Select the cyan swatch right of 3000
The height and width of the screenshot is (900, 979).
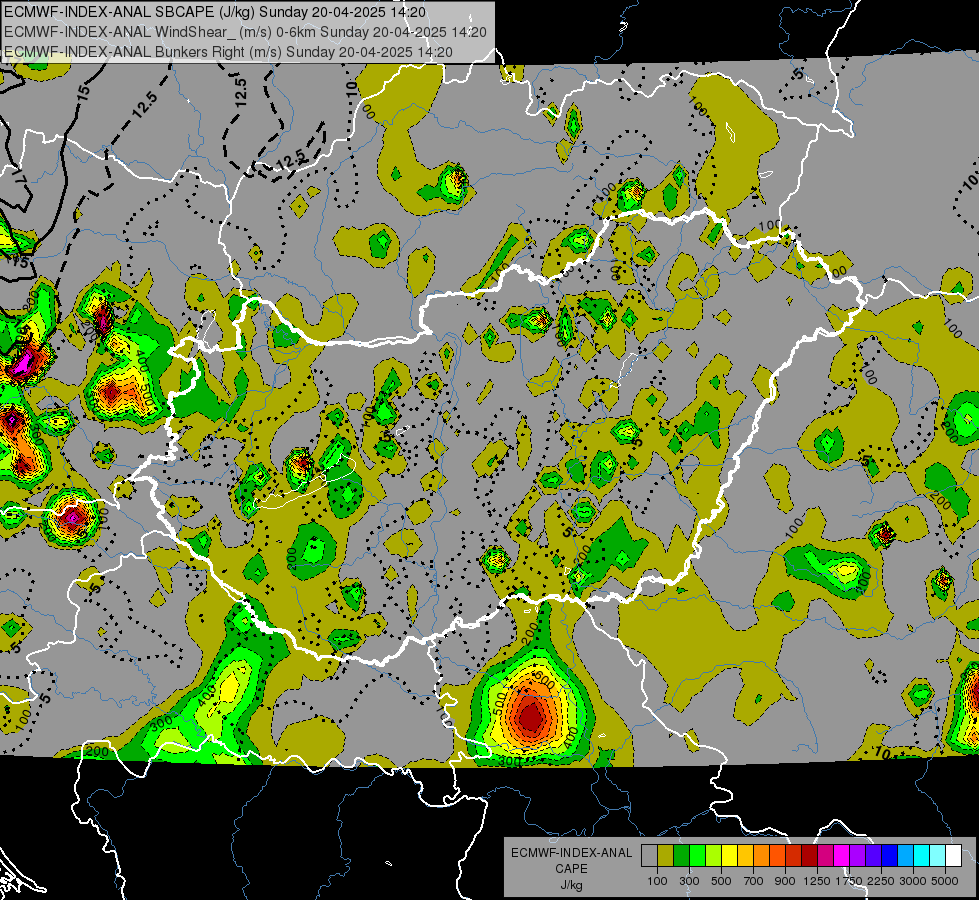(x=922, y=855)
